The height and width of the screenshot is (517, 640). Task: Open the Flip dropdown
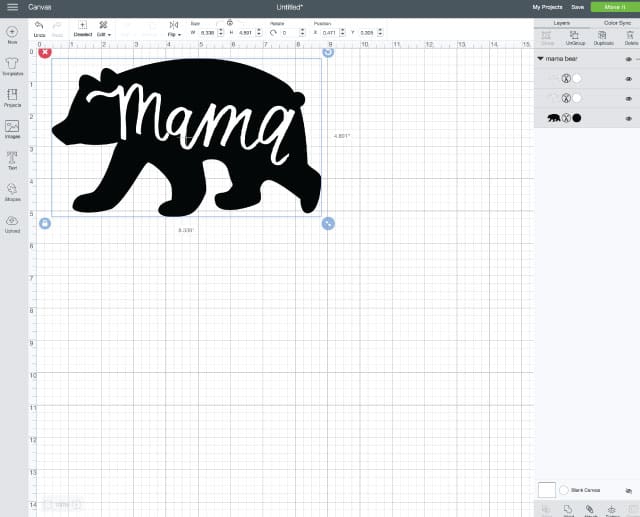click(x=174, y=29)
